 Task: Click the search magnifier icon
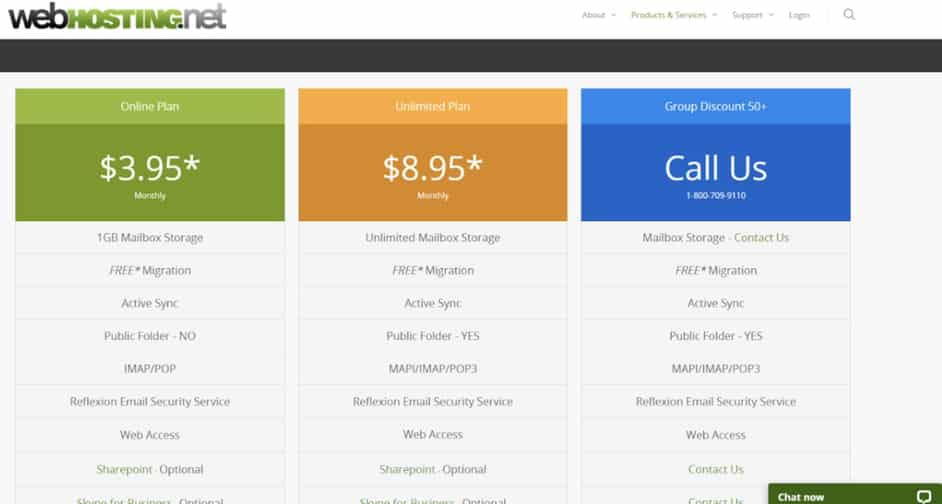tap(848, 14)
